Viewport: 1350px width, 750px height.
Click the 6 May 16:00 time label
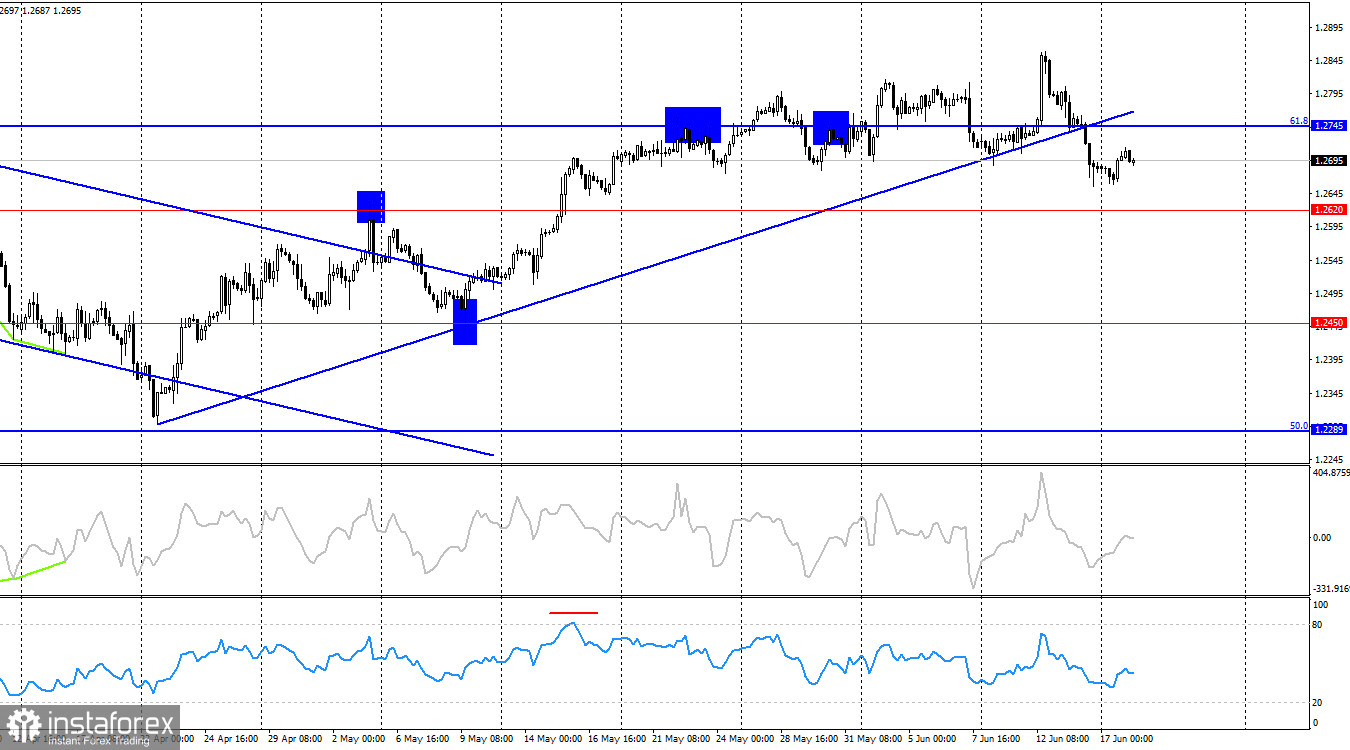coord(422,740)
